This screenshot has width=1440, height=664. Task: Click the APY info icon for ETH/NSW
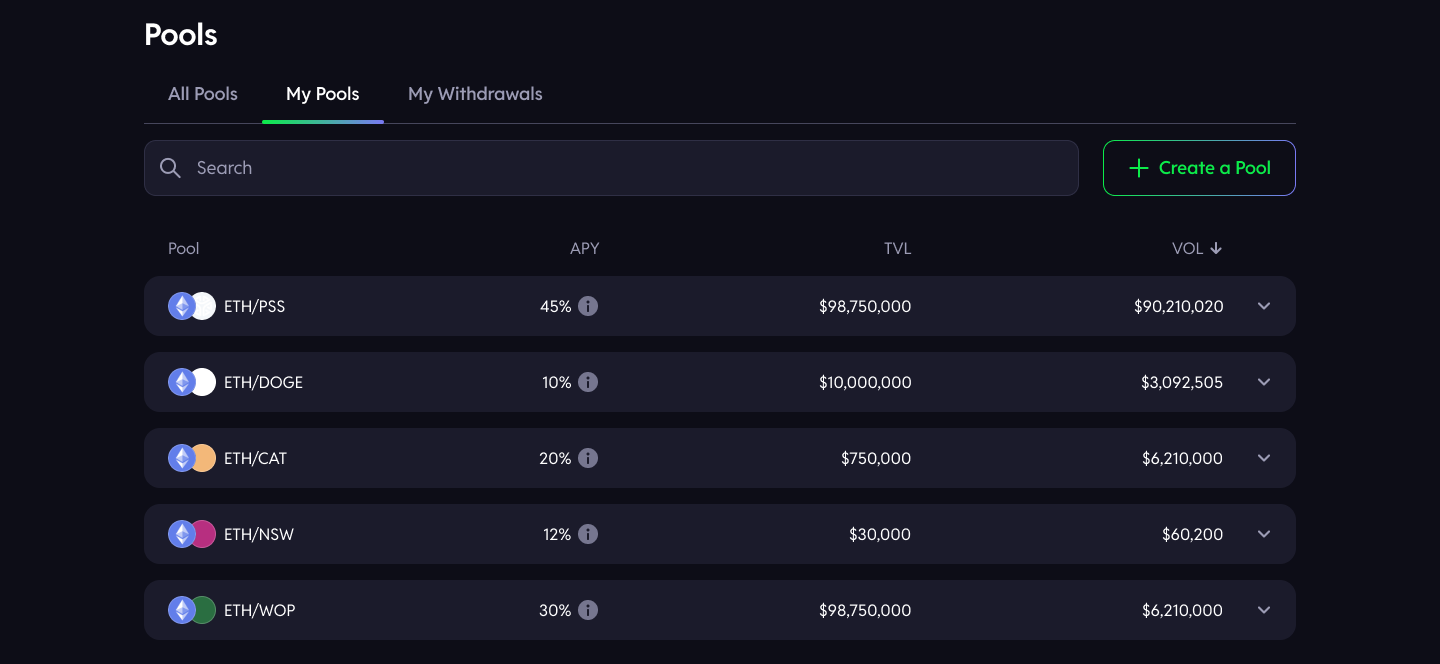point(588,534)
